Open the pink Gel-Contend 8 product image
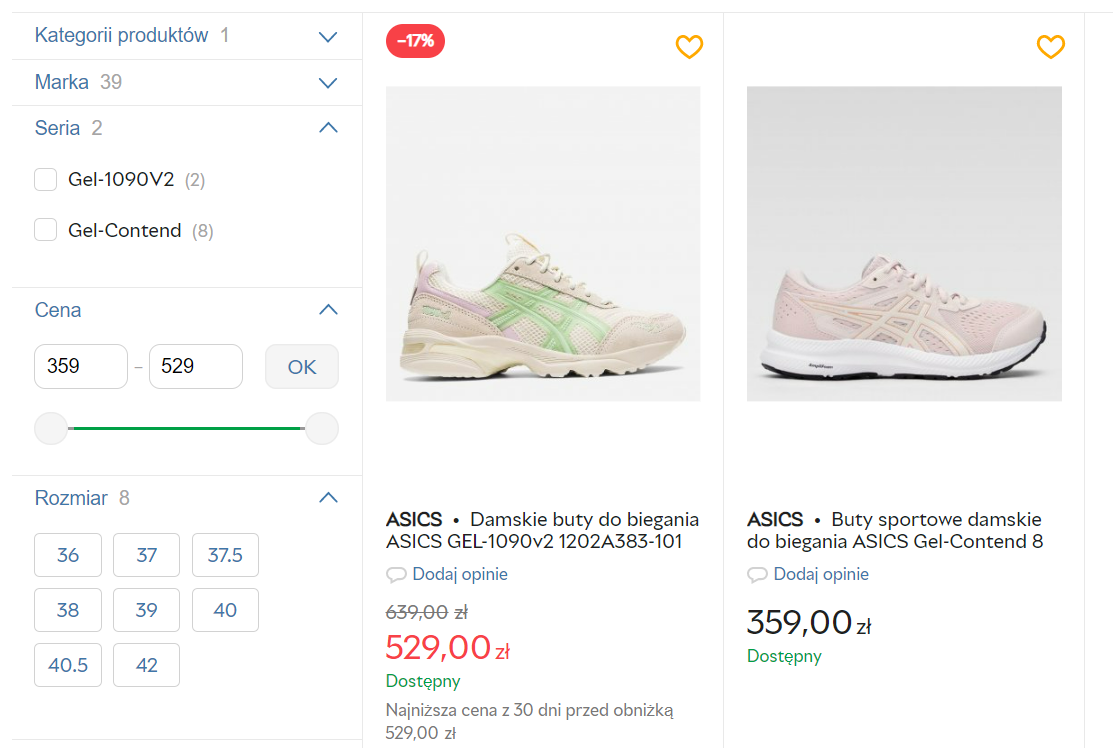 pyautogui.click(x=904, y=244)
